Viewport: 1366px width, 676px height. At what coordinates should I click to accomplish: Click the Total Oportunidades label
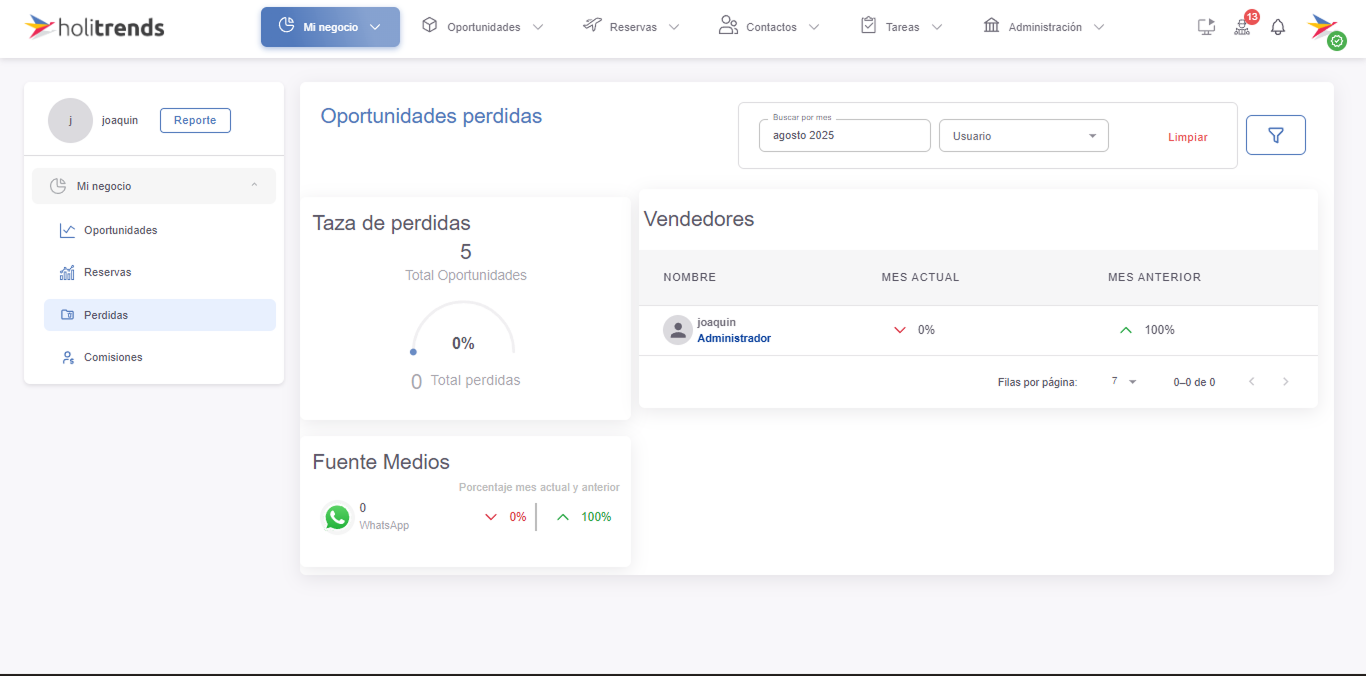(x=466, y=275)
